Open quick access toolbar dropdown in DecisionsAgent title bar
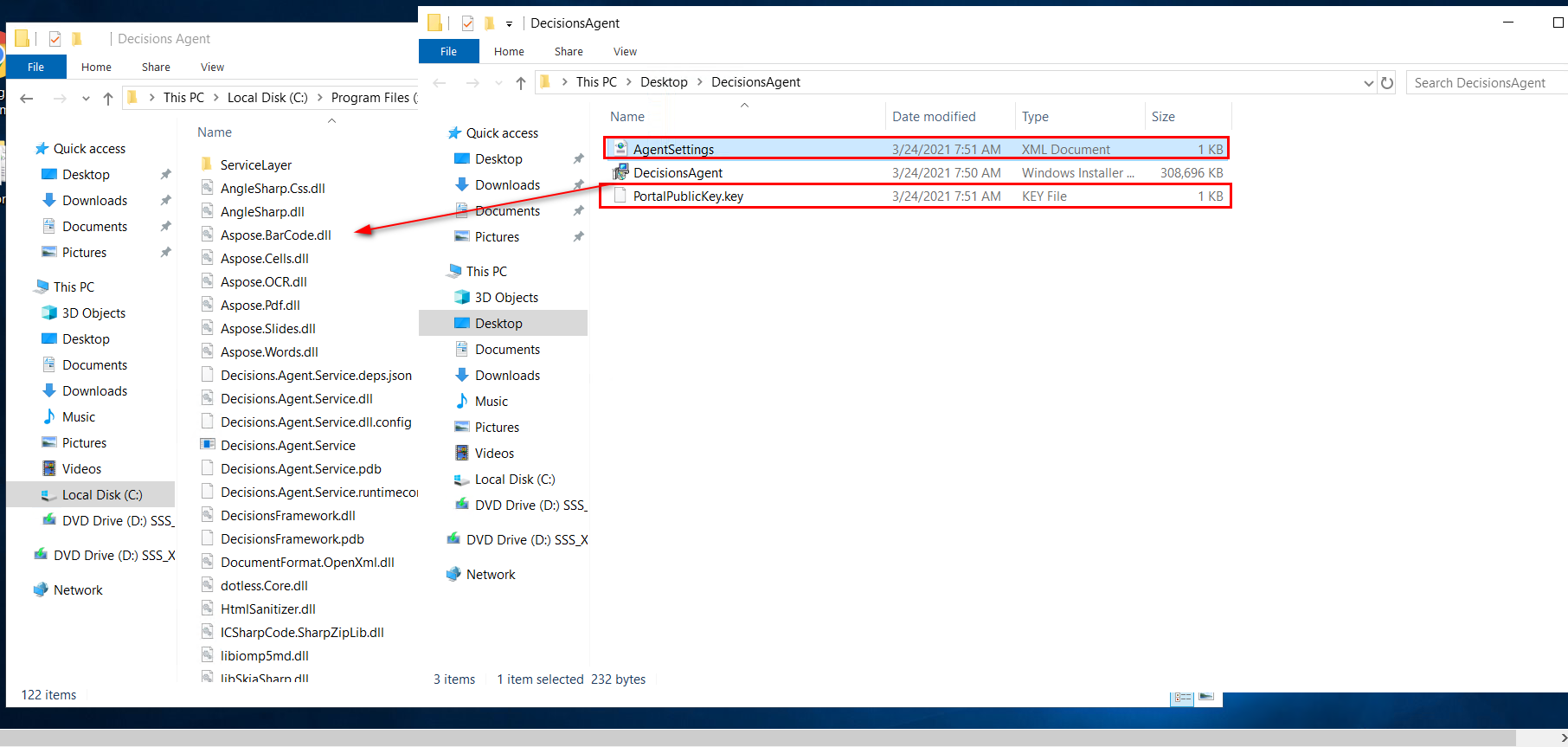 [509, 24]
